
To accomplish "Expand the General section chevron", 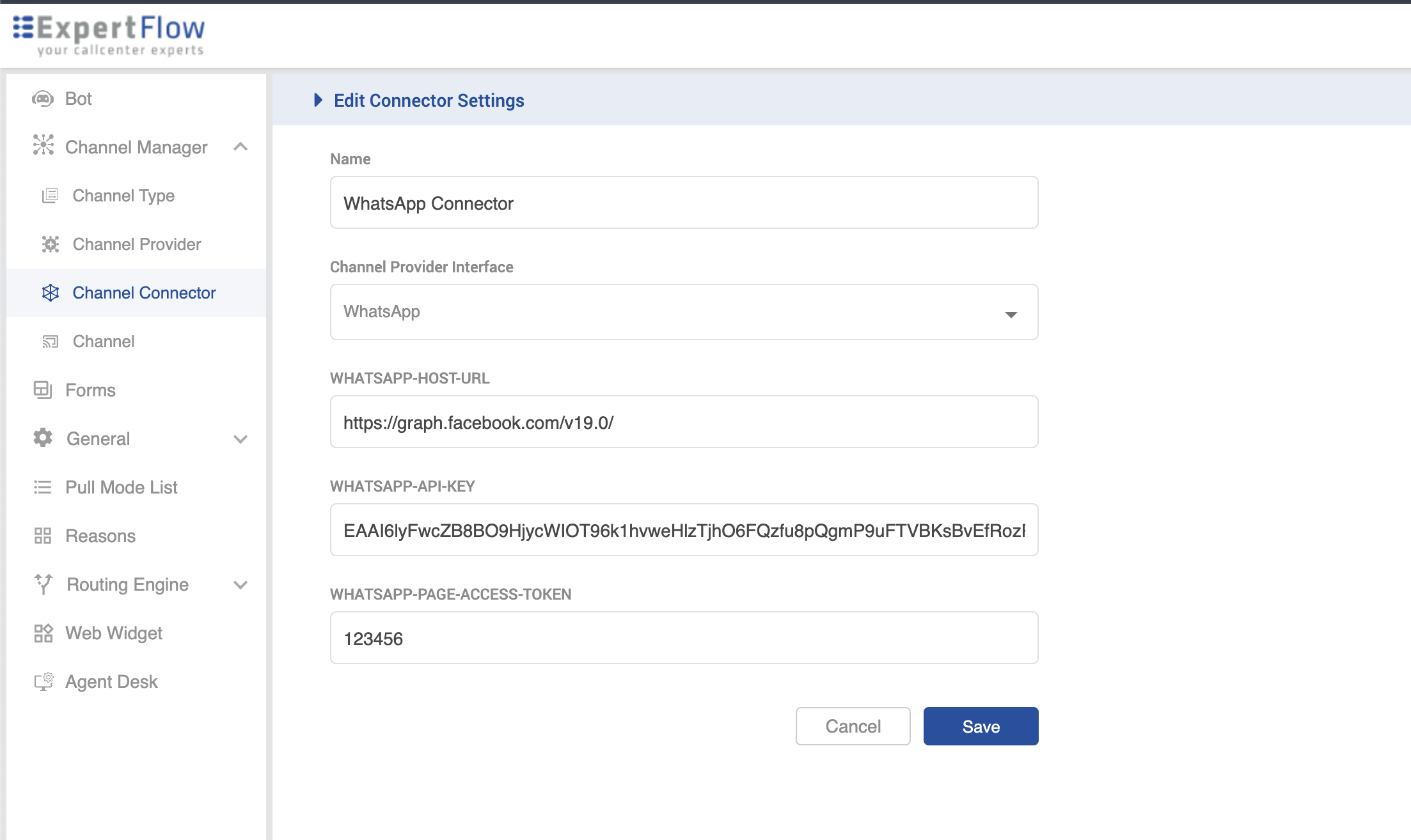I will point(240,439).
